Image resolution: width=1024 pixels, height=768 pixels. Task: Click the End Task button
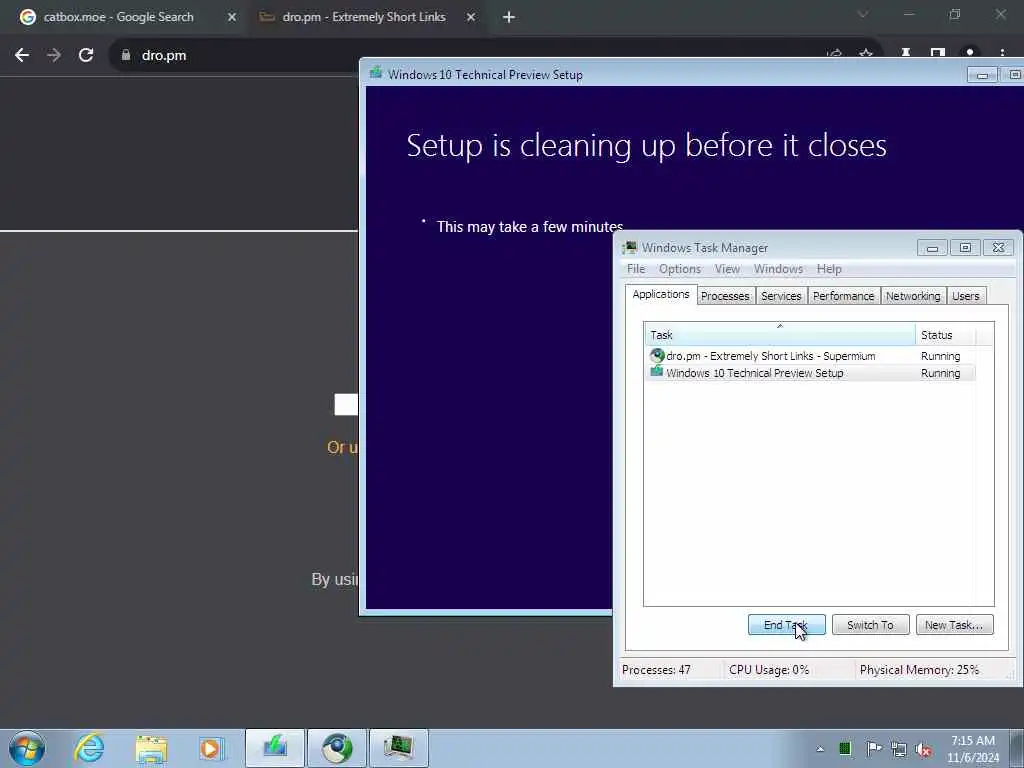(786, 625)
